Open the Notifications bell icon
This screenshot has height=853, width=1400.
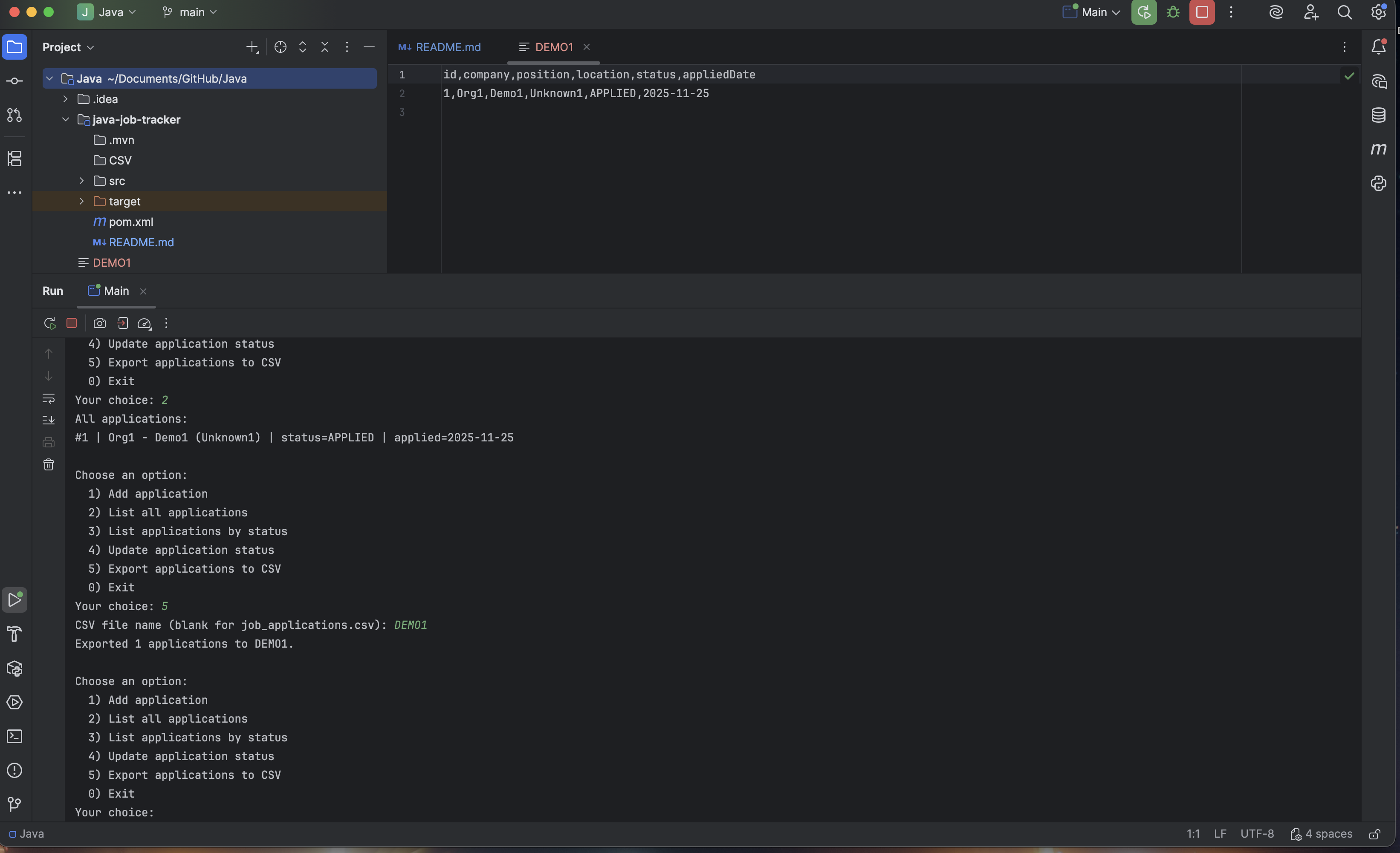point(1378,47)
